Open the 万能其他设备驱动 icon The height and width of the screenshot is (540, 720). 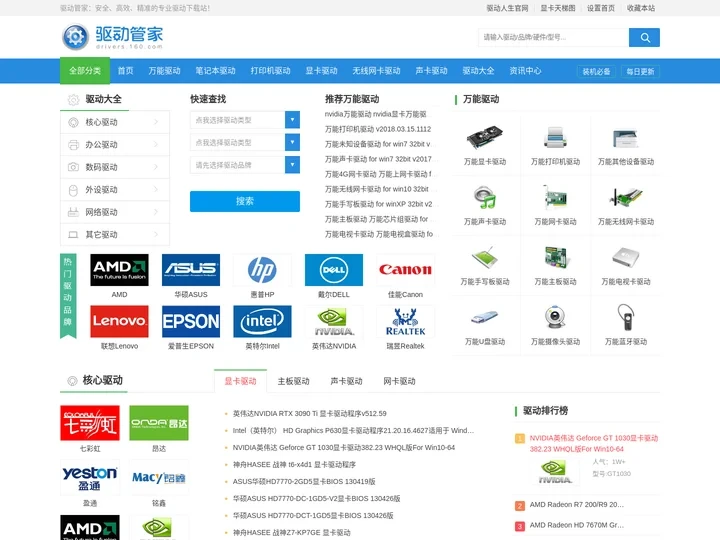point(625,137)
